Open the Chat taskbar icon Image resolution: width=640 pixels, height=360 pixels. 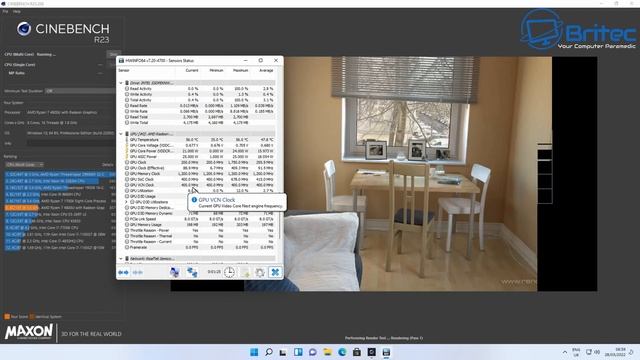coord(313,352)
